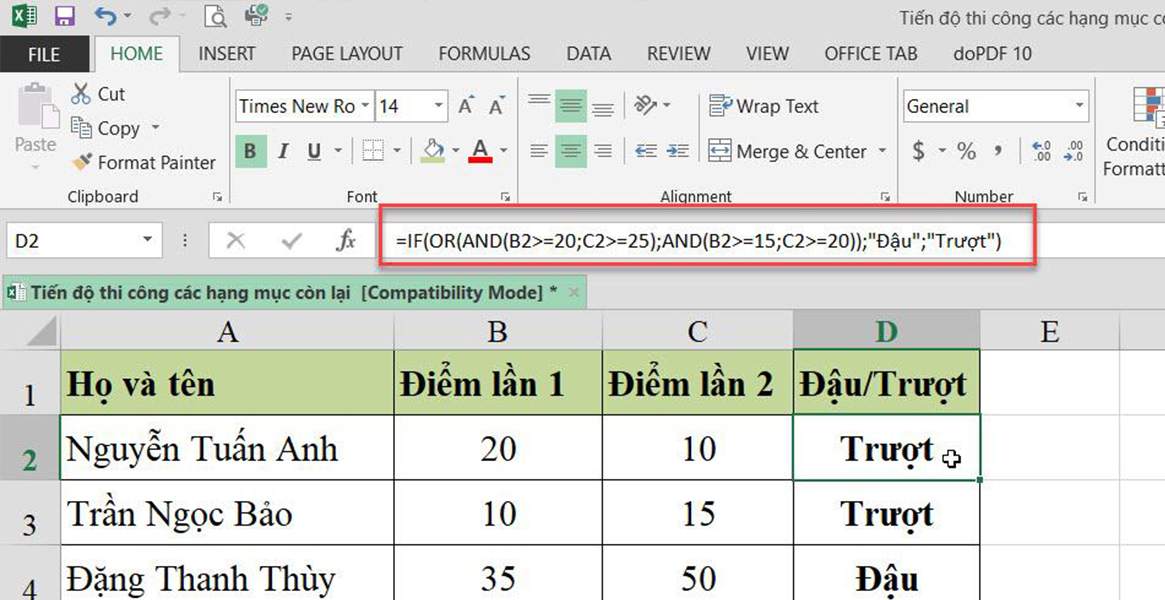Open Insert Function with the fx icon
The width and height of the screenshot is (1165, 600).
click(345, 239)
